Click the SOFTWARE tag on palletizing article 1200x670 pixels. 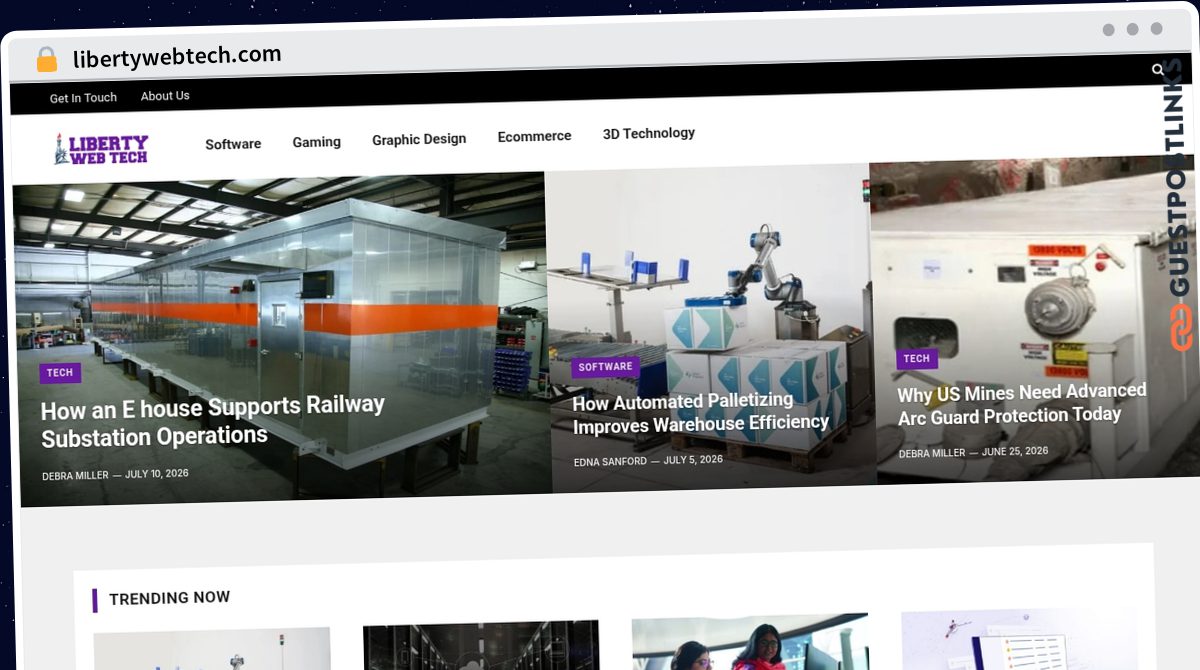(605, 367)
